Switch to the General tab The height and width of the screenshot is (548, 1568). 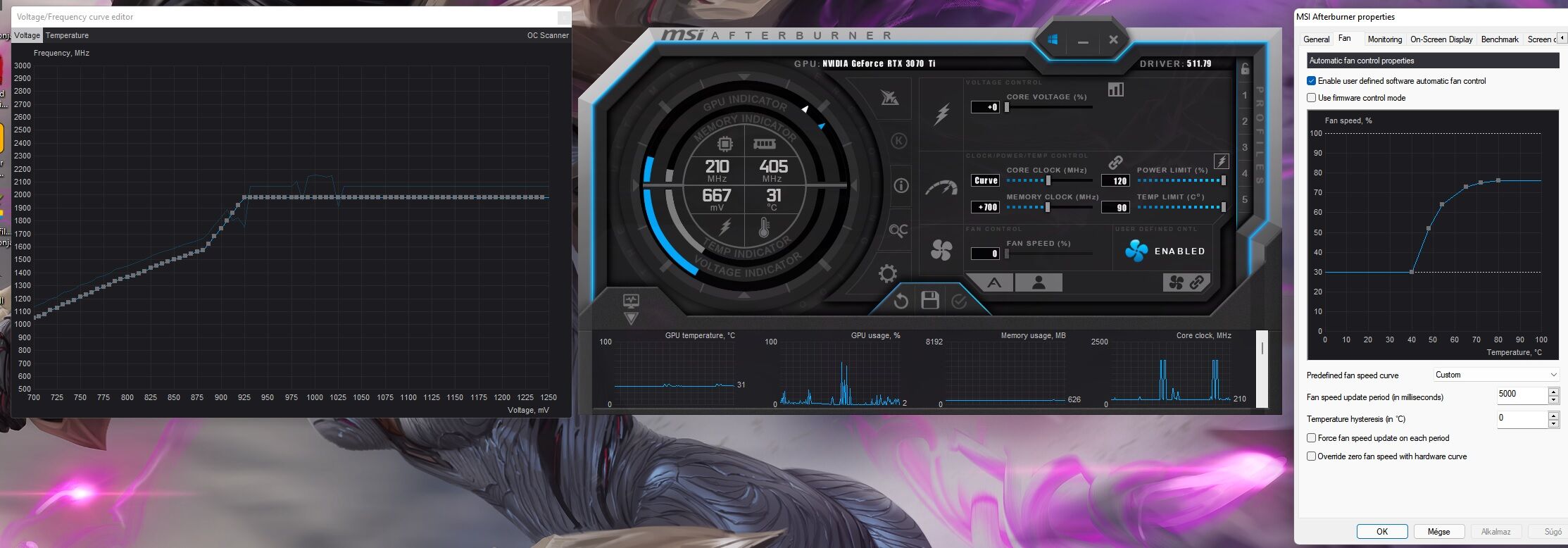click(1316, 39)
